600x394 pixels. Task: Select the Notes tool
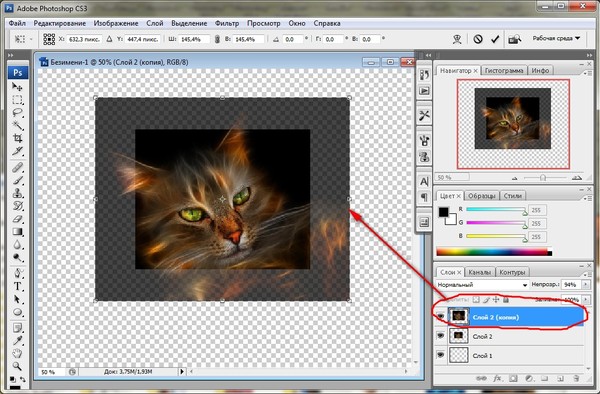click(17, 328)
